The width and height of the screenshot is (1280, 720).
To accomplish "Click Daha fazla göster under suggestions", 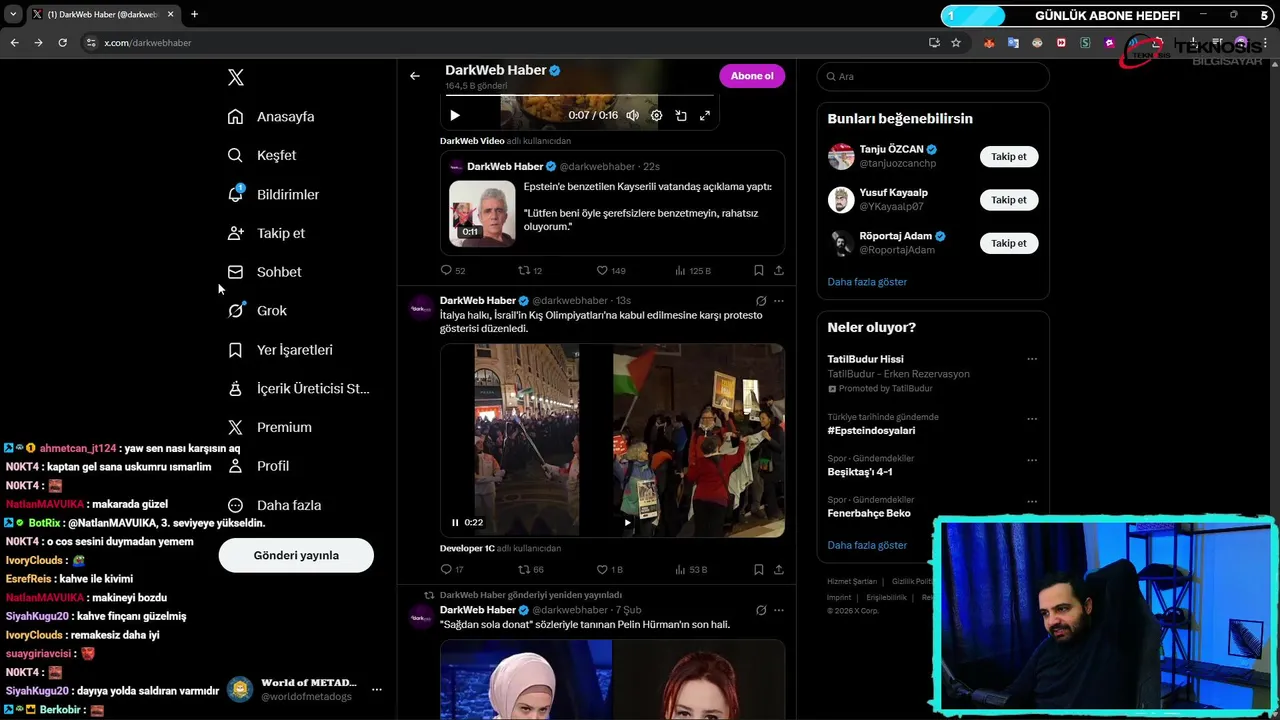I will tap(867, 282).
